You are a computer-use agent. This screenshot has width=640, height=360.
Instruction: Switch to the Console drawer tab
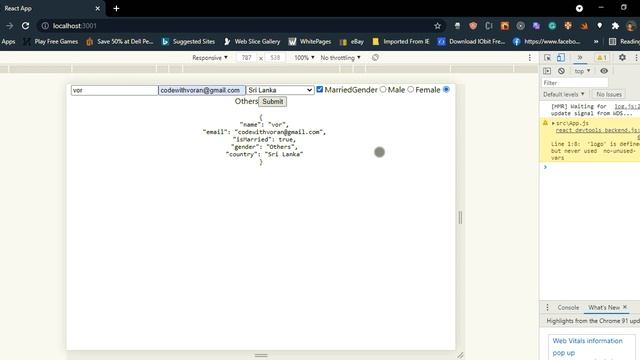click(568, 307)
